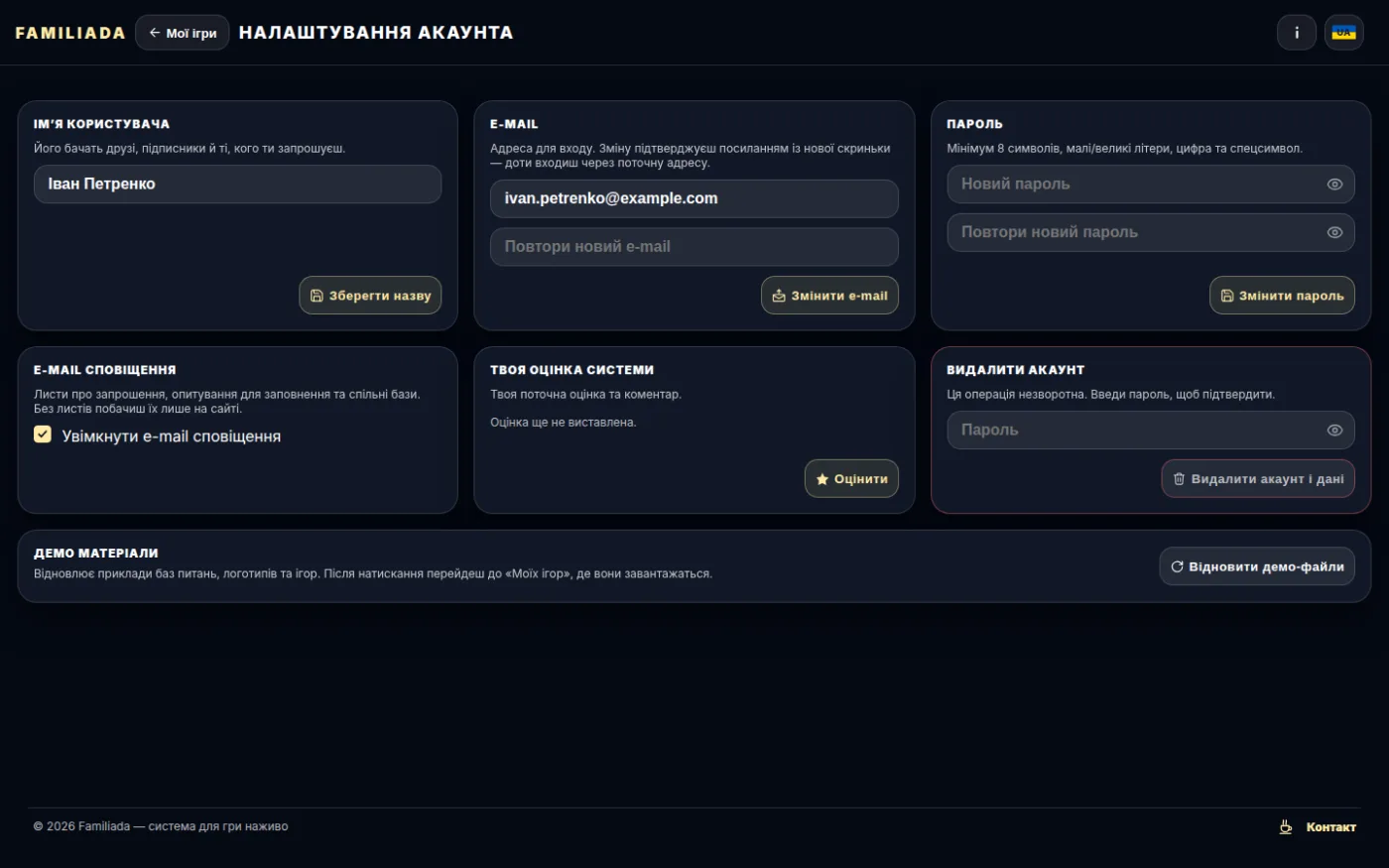Click the НАЛАШТУВАННЯ АКАУНТА page title
1389x868 pixels.
pyautogui.click(x=376, y=33)
